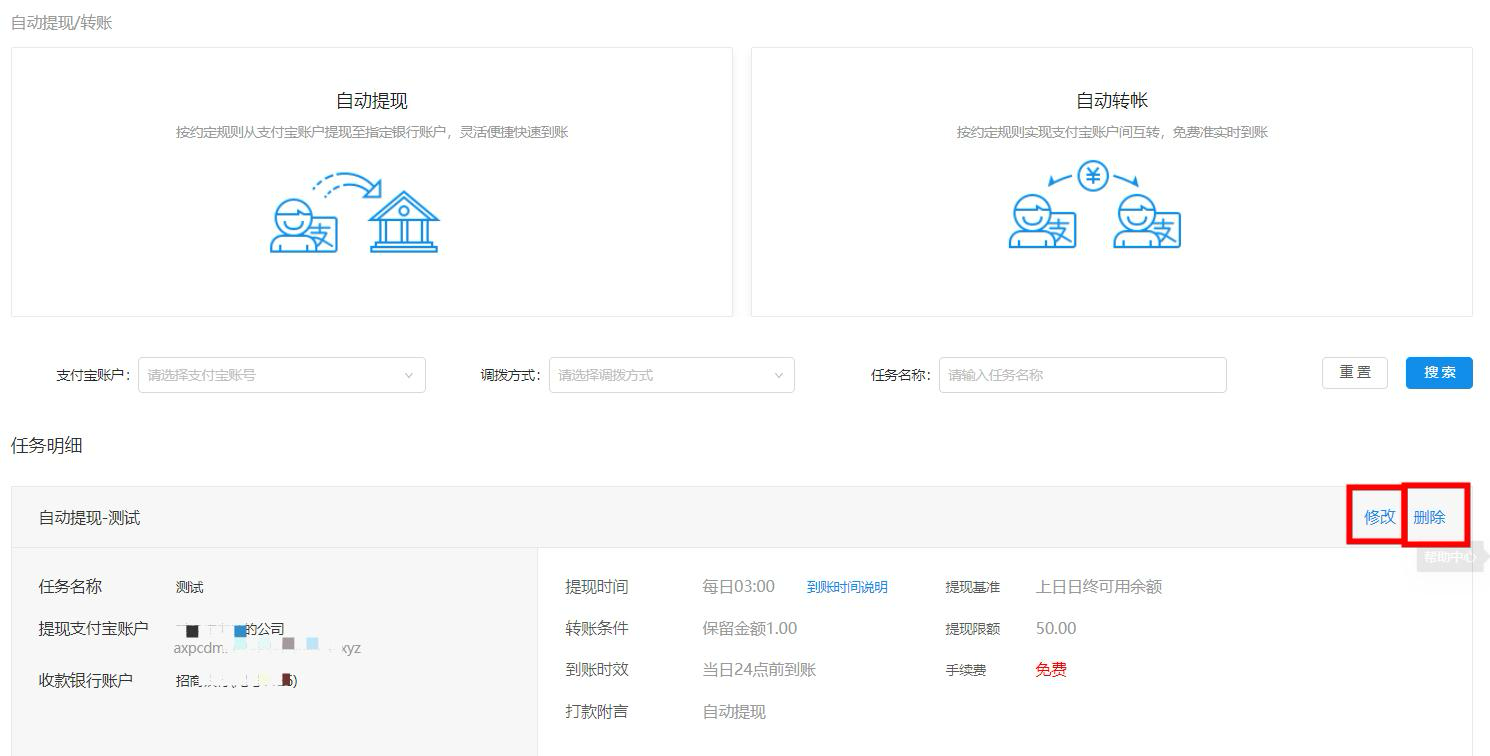
Task: Click the right Alipay user icon in 自动转帐
Action: (1147, 222)
